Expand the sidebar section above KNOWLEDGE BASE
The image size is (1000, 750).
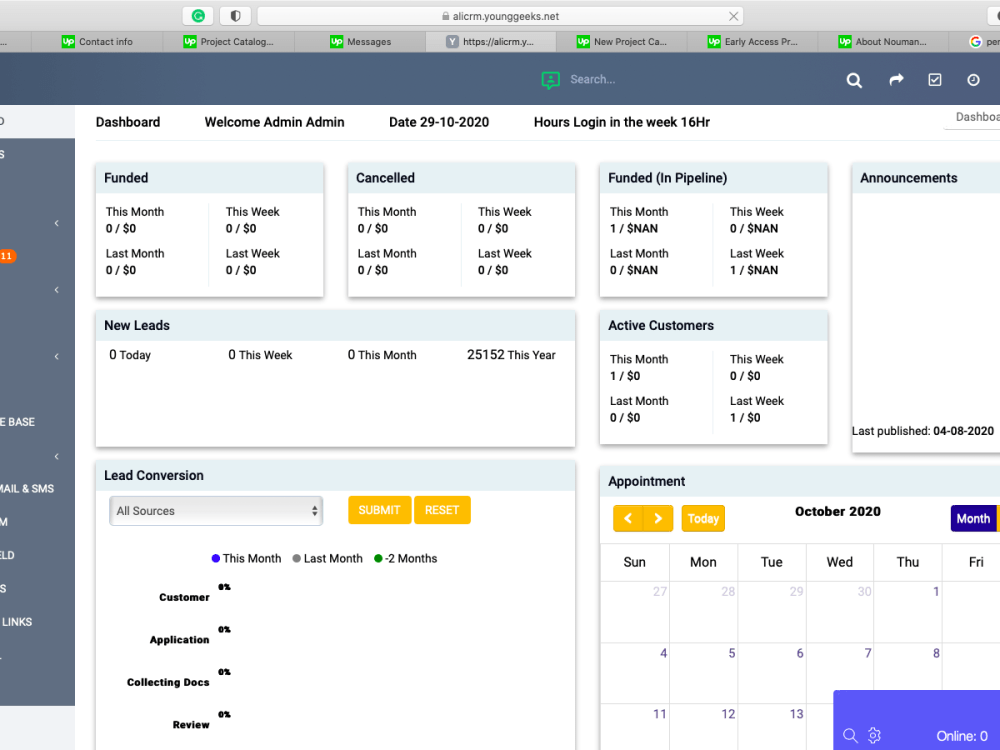(56, 356)
